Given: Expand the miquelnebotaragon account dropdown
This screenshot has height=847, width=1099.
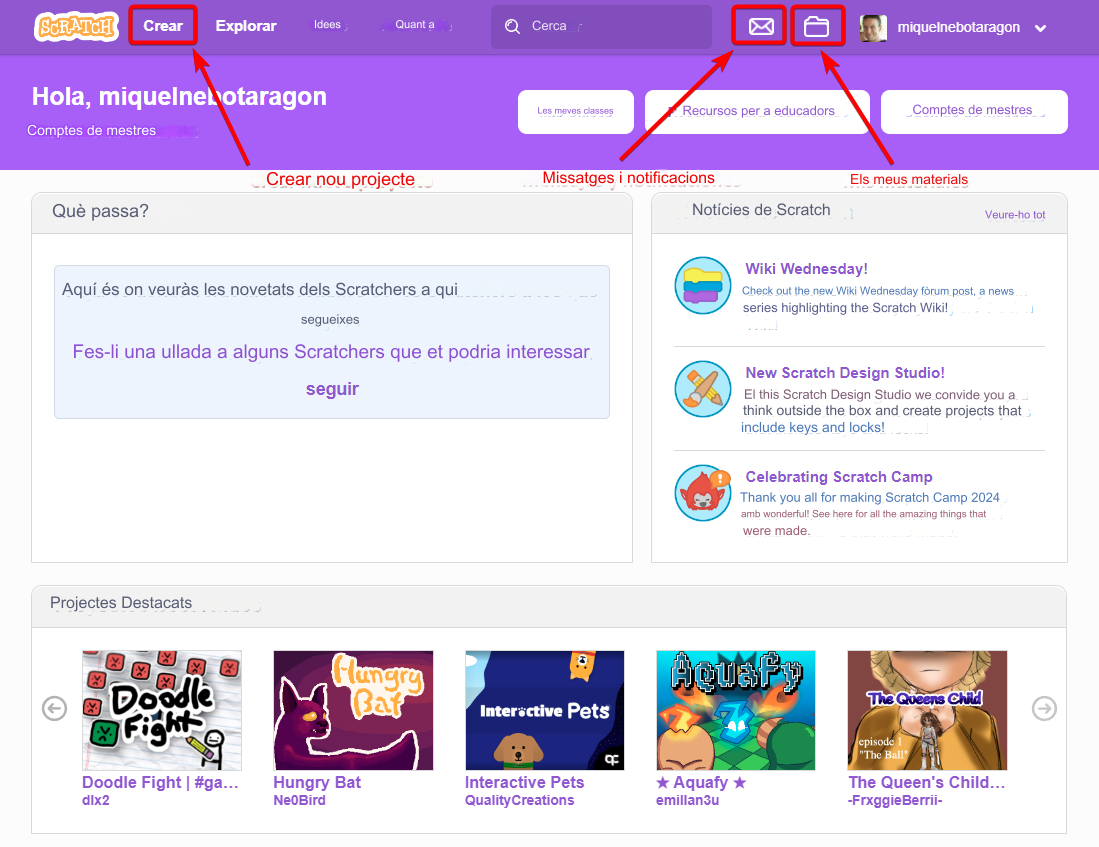Looking at the screenshot, I should point(1040,28).
